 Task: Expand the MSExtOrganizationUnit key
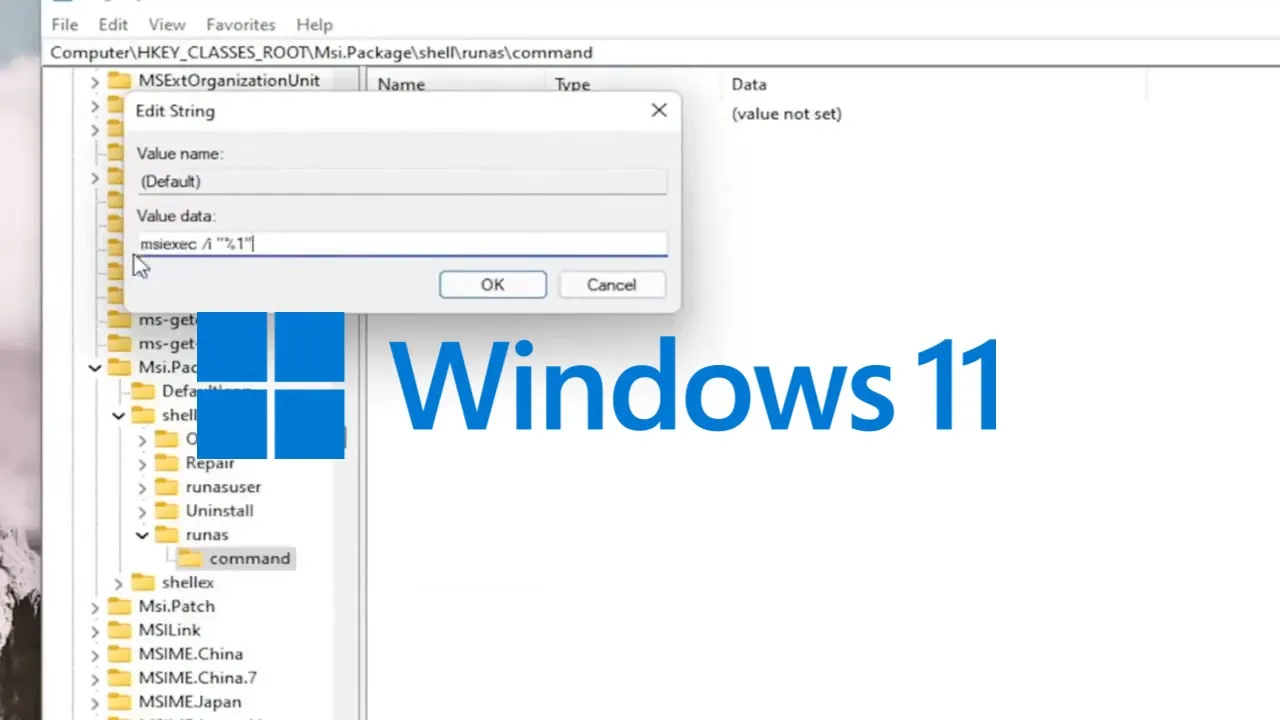[x=95, y=81]
